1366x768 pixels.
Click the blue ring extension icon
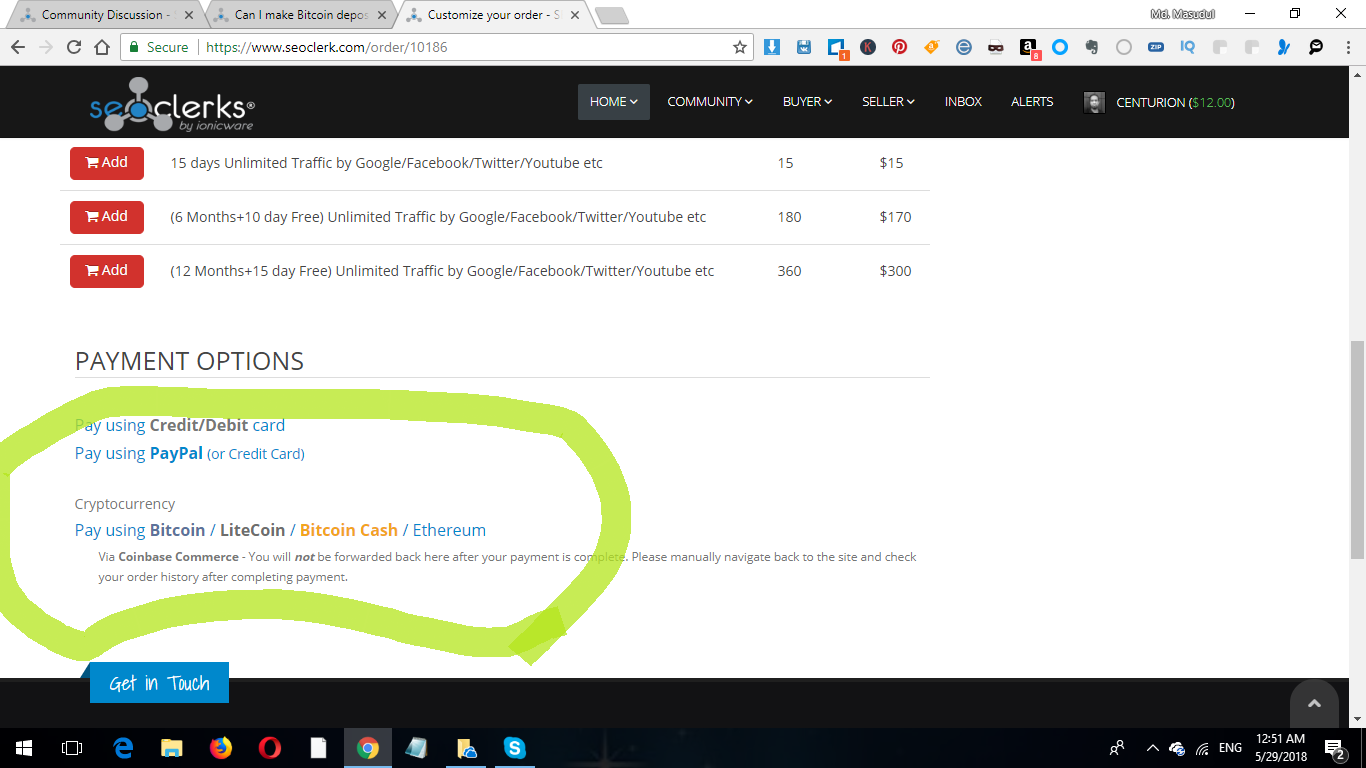coord(1060,47)
